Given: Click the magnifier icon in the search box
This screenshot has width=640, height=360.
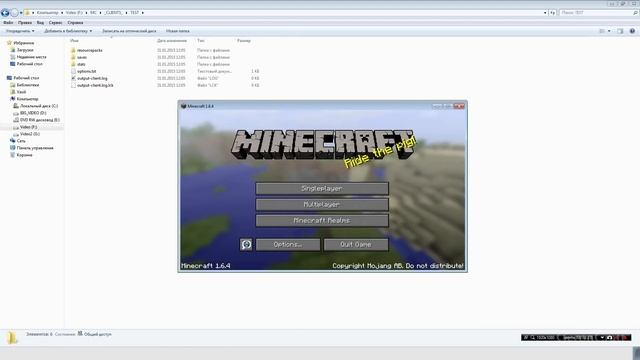Looking at the screenshot, I should [x=635, y=13].
